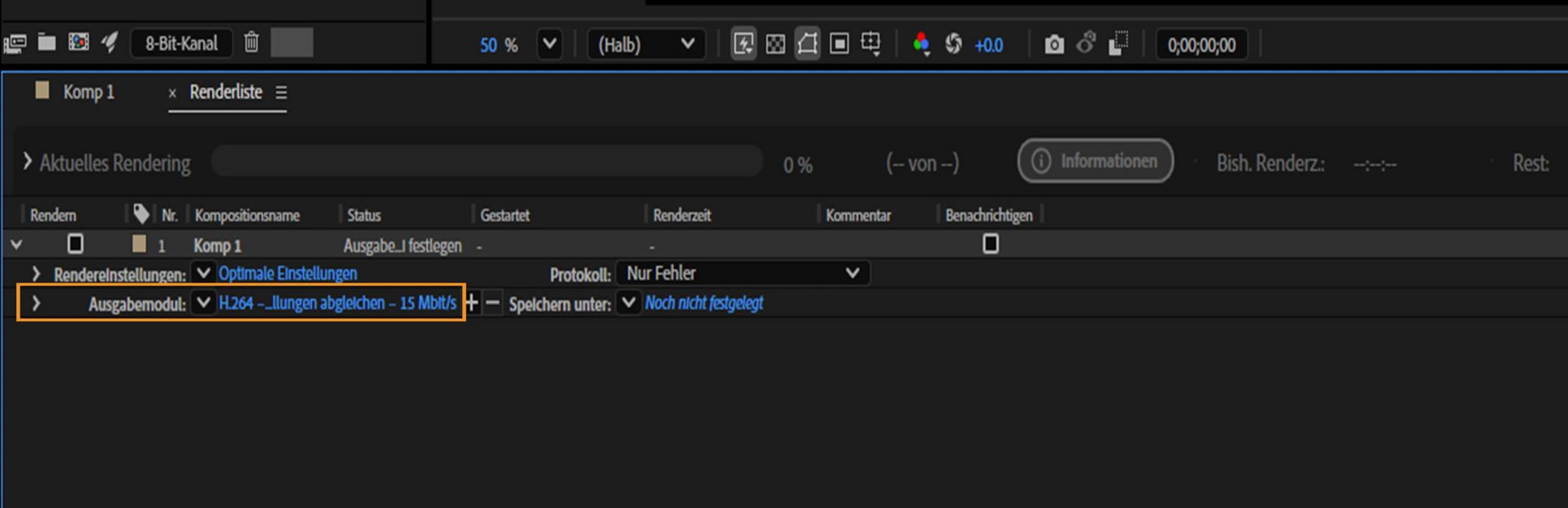The height and width of the screenshot is (508, 1568).
Task: Open grid and guide options icon
Action: 871,43
